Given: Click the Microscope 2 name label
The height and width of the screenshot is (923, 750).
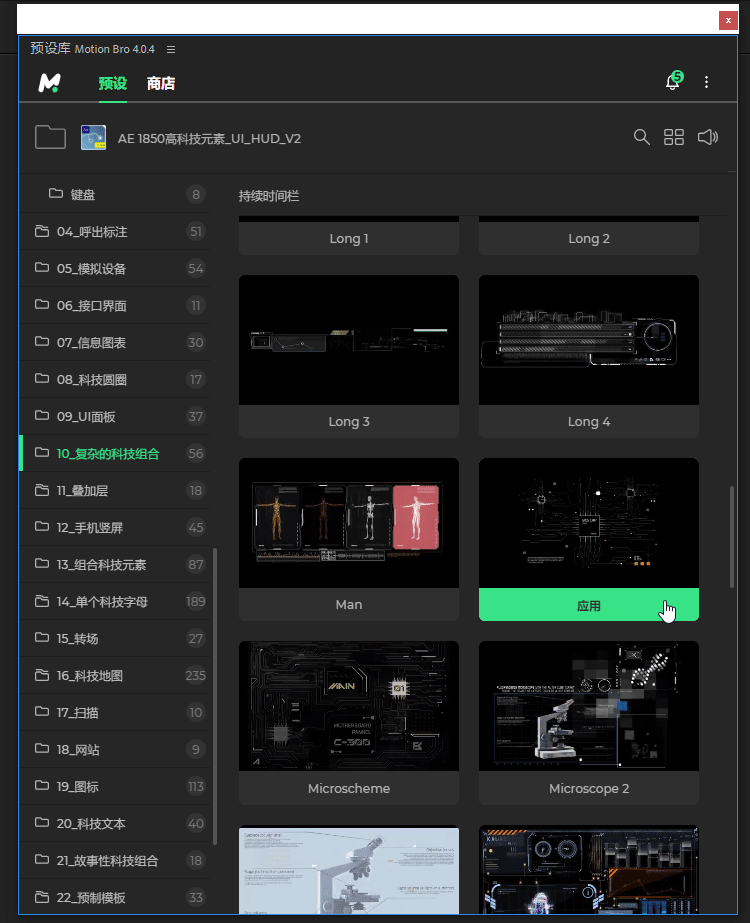Looking at the screenshot, I should click(589, 788).
